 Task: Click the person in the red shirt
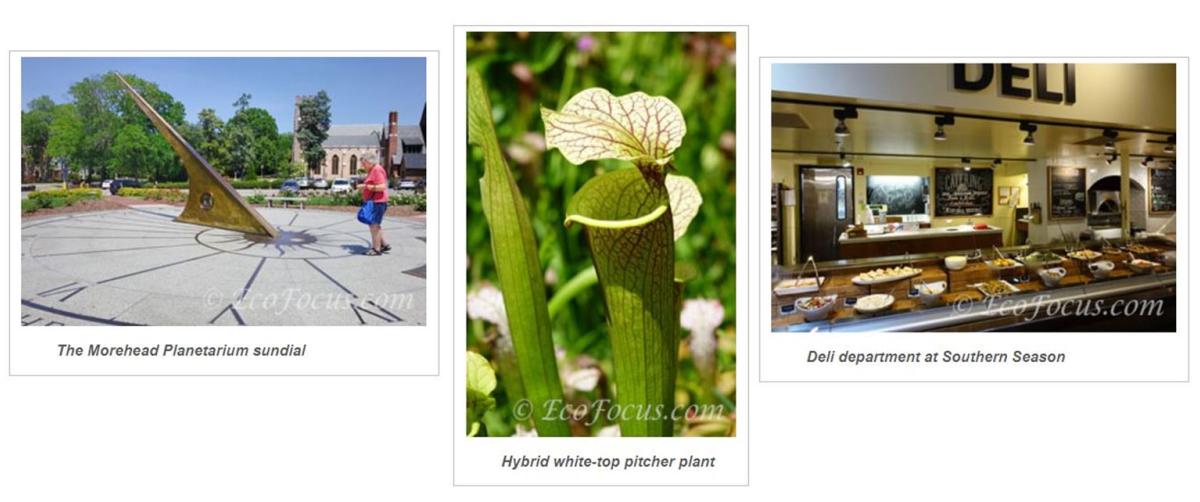[x=374, y=203]
